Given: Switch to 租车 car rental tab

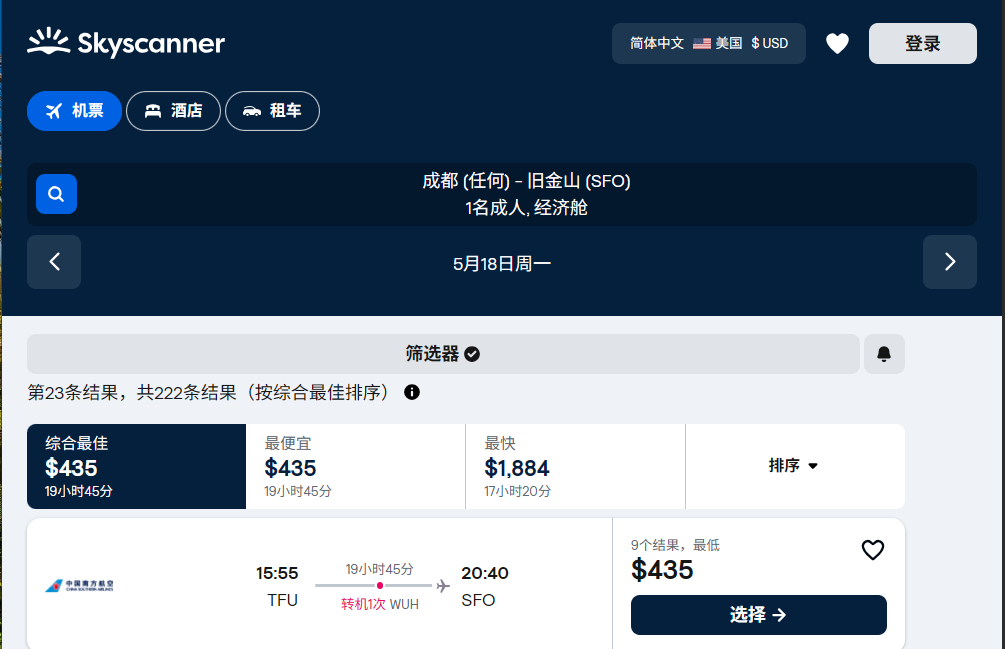Looking at the screenshot, I should pos(272,111).
